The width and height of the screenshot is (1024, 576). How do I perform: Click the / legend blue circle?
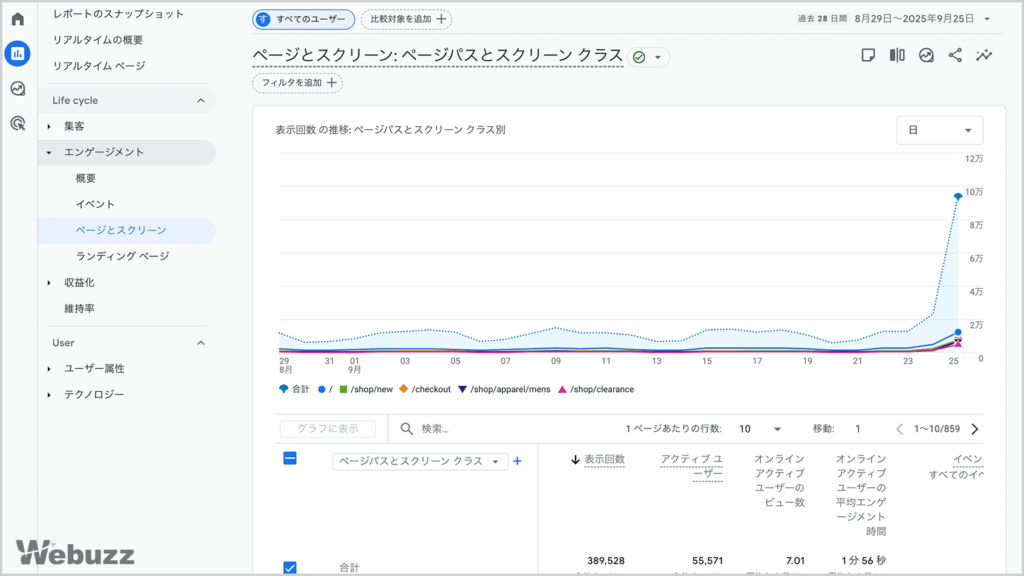point(321,389)
